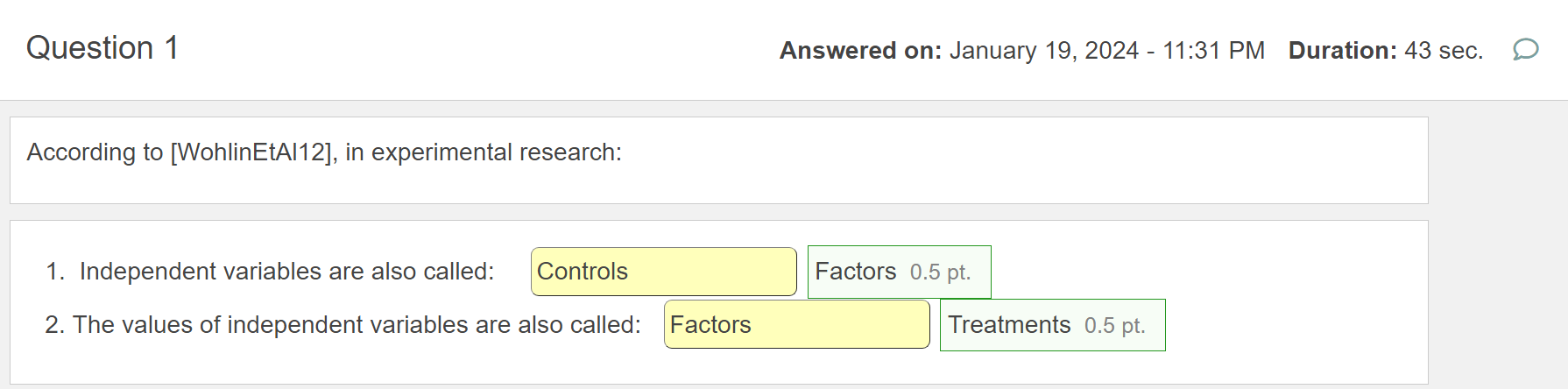
Task: Click the comment speech bubble icon
Action: [x=1525, y=49]
